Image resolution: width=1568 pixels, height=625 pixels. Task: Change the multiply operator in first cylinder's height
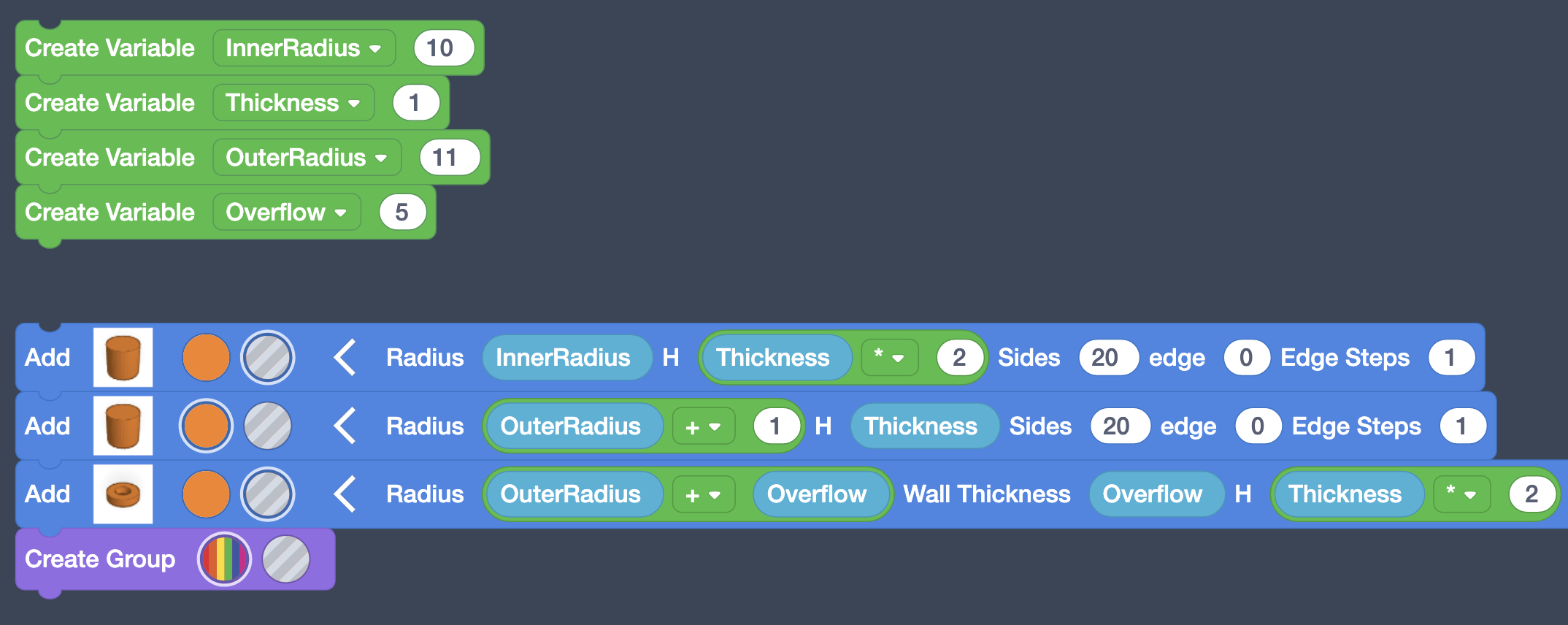pyautogui.click(x=888, y=357)
